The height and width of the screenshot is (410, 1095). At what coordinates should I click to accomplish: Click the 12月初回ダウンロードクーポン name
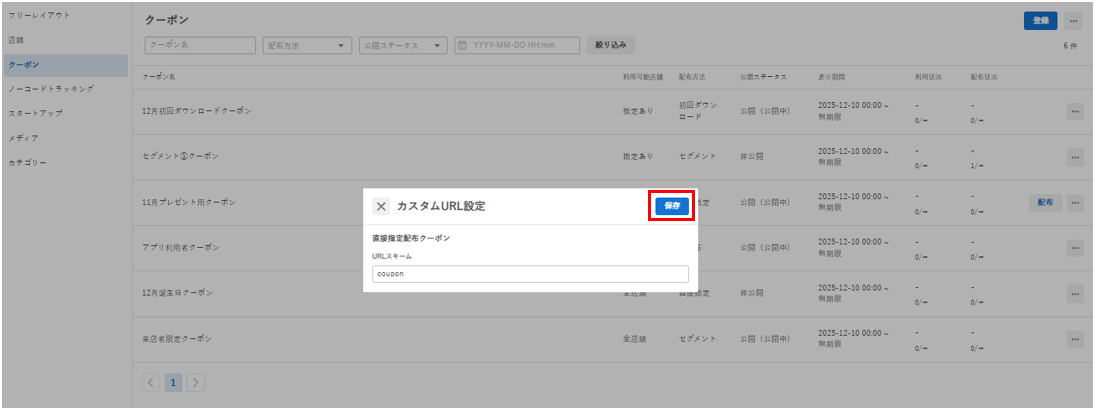coord(197,111)
